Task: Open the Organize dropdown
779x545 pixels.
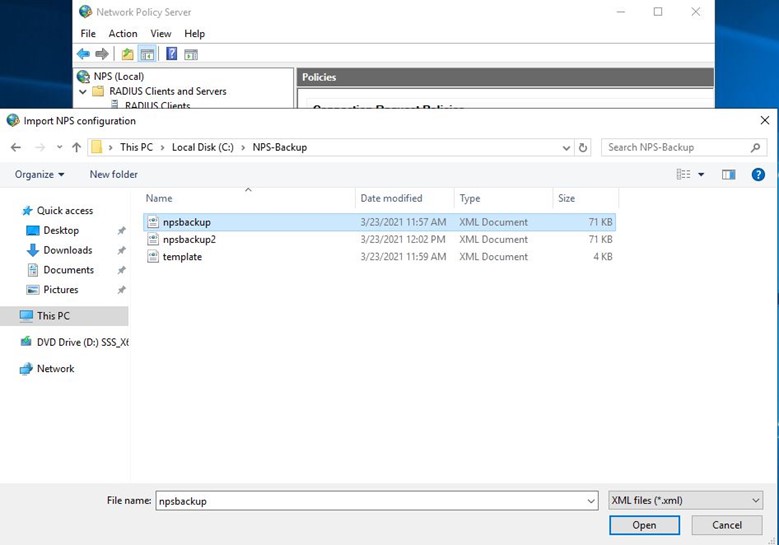Action: pyautogui.click(x=39, y=174)
